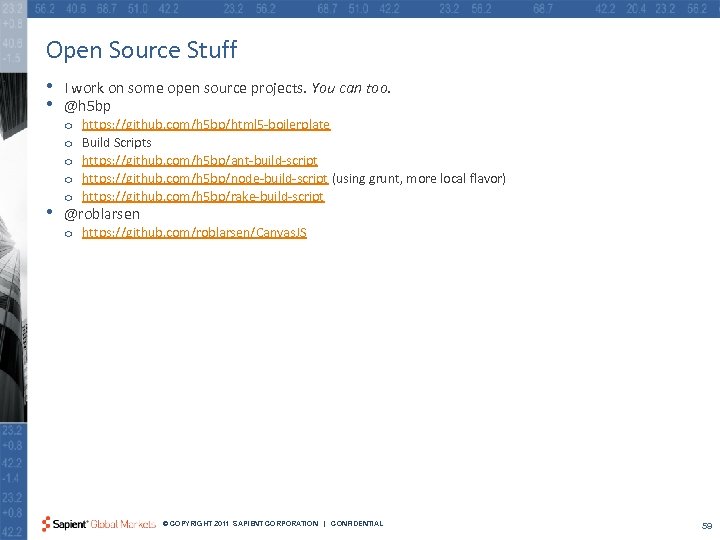Open the rake-build-script GitHub link
Screen dimensions: 720x540
coord(203,196)
